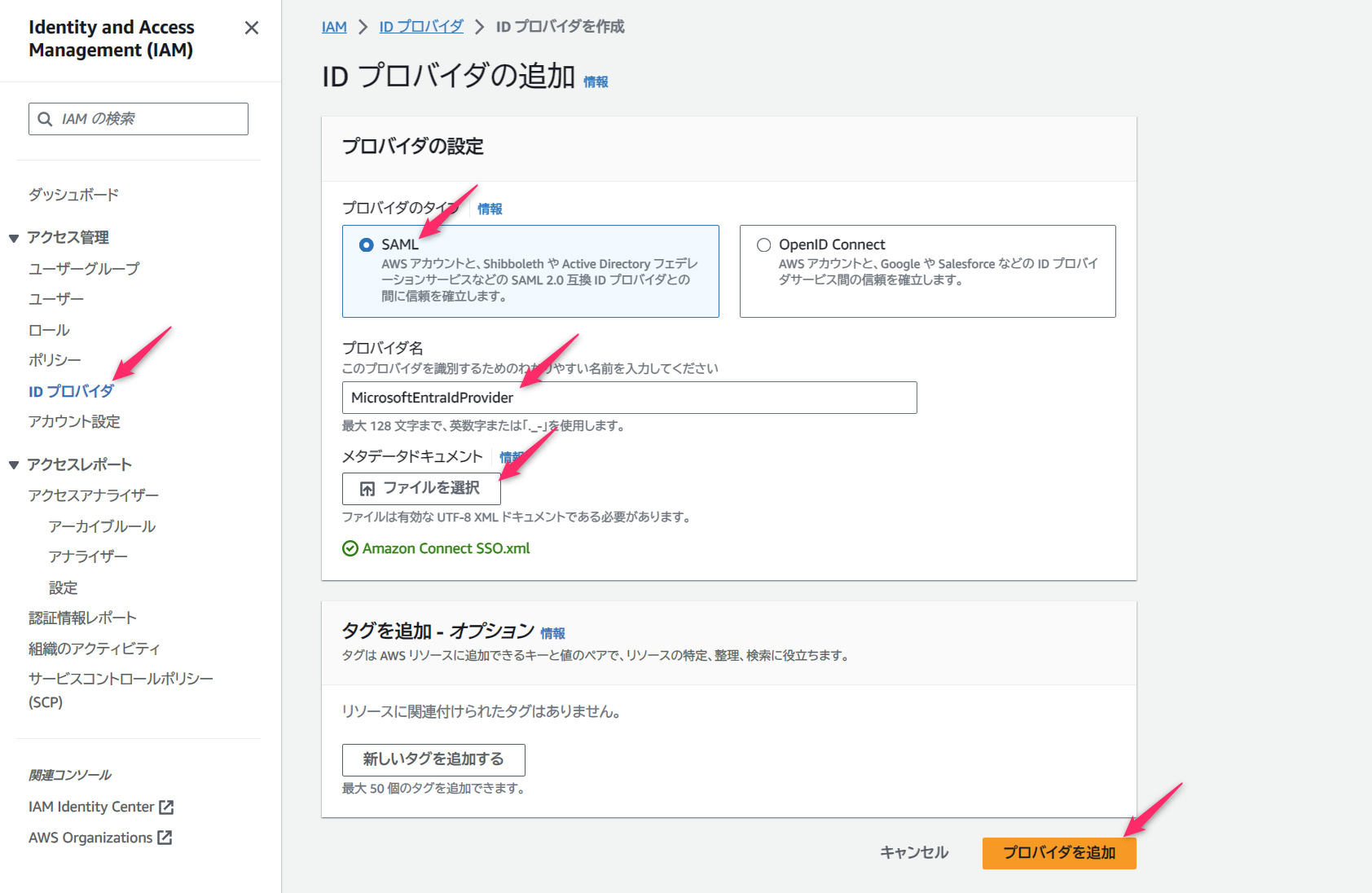Click the ファイルを選択 upload button

421,488
